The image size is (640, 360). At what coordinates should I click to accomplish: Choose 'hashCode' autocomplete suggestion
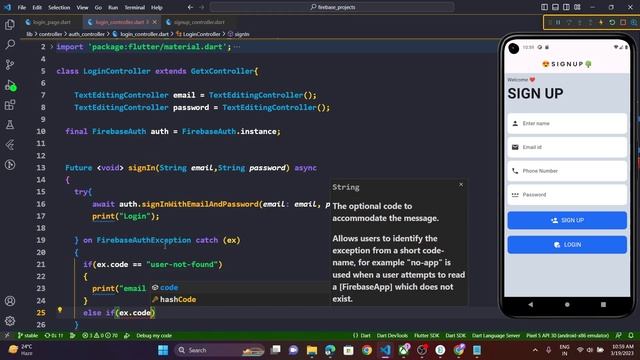[240, 300]
